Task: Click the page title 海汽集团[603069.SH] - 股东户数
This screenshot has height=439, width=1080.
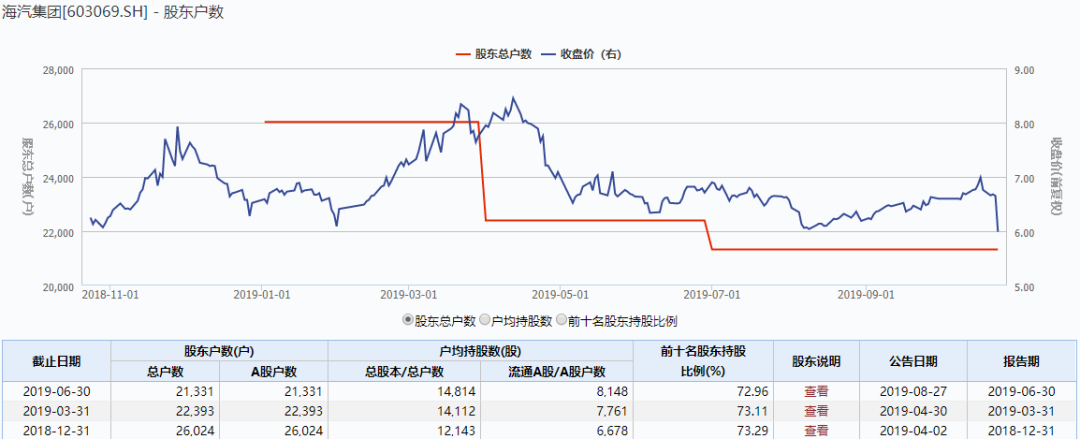Action: [x=112, y=12]
